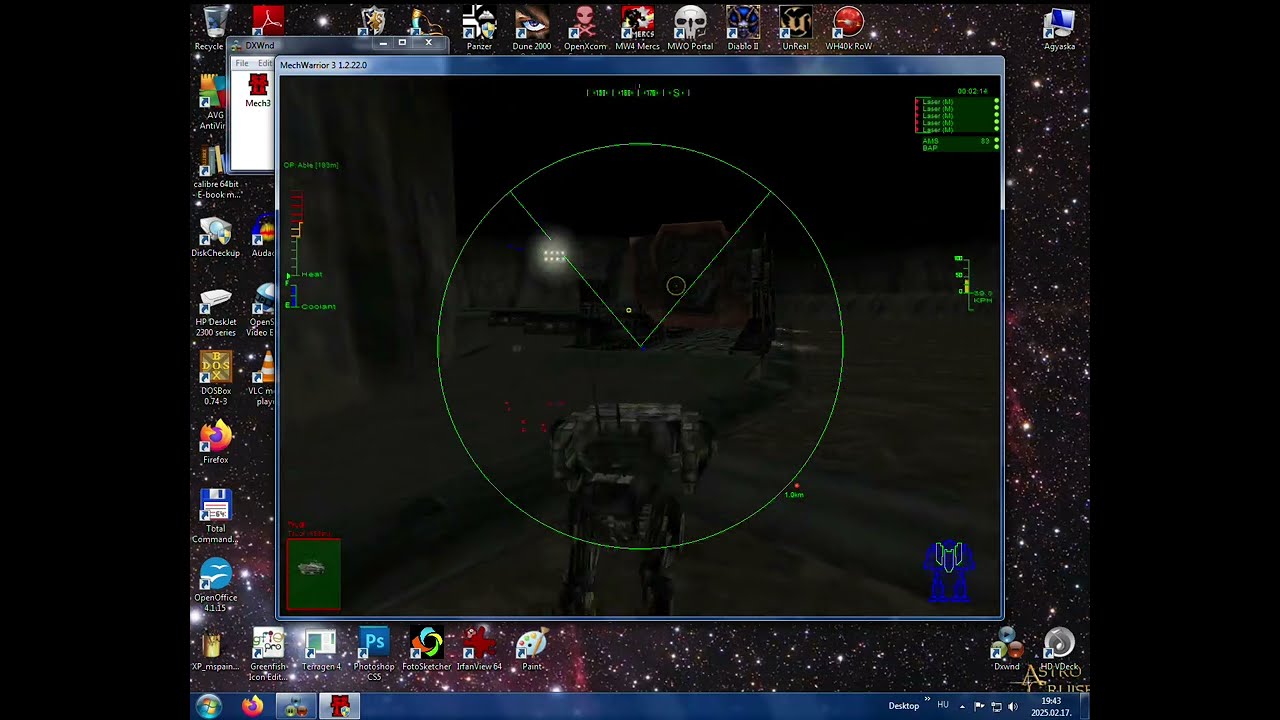Viewport: 1280px width, 720px height.
Task: Click the Firefox taskbar button
Action: click(x=253, y=706)
